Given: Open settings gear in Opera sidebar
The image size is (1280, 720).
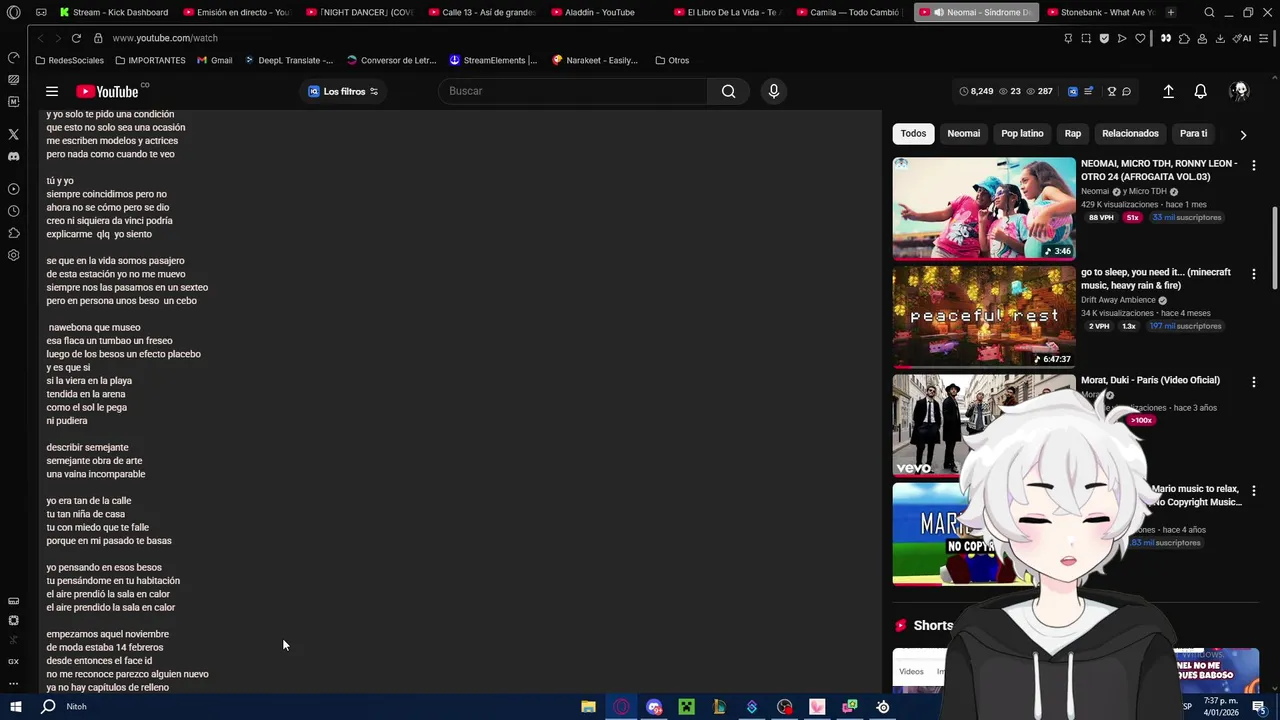Looking at the screenshot, I should pos(14,255).
